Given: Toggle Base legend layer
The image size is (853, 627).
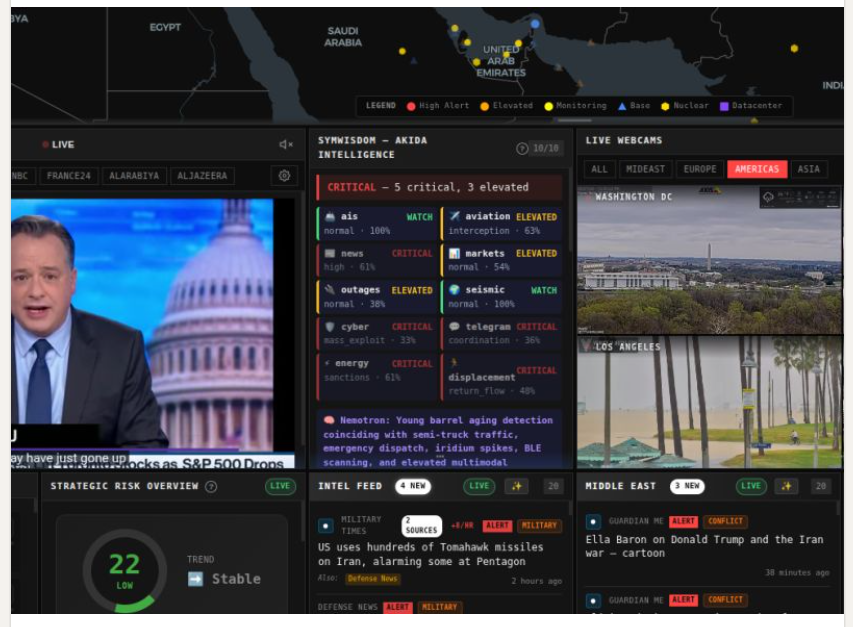Looking at the screenshot, I should 634,106.
